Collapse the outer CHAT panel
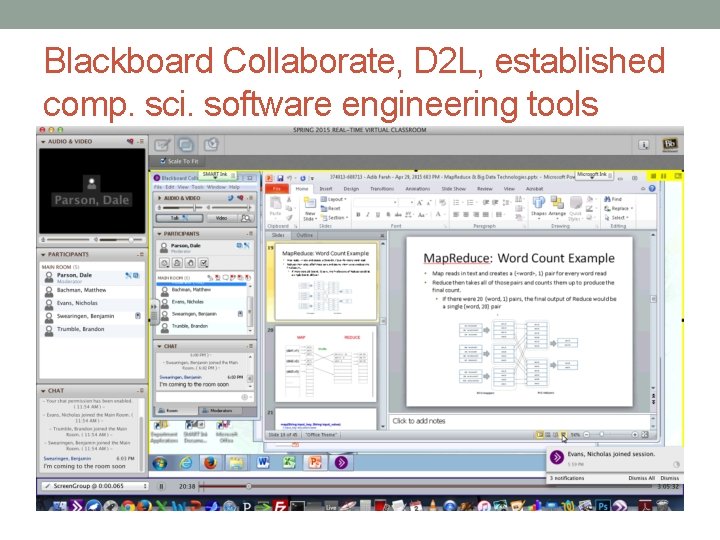Image resolution: width=720 pixels, height=540 pixels. [x=43, y=391]
